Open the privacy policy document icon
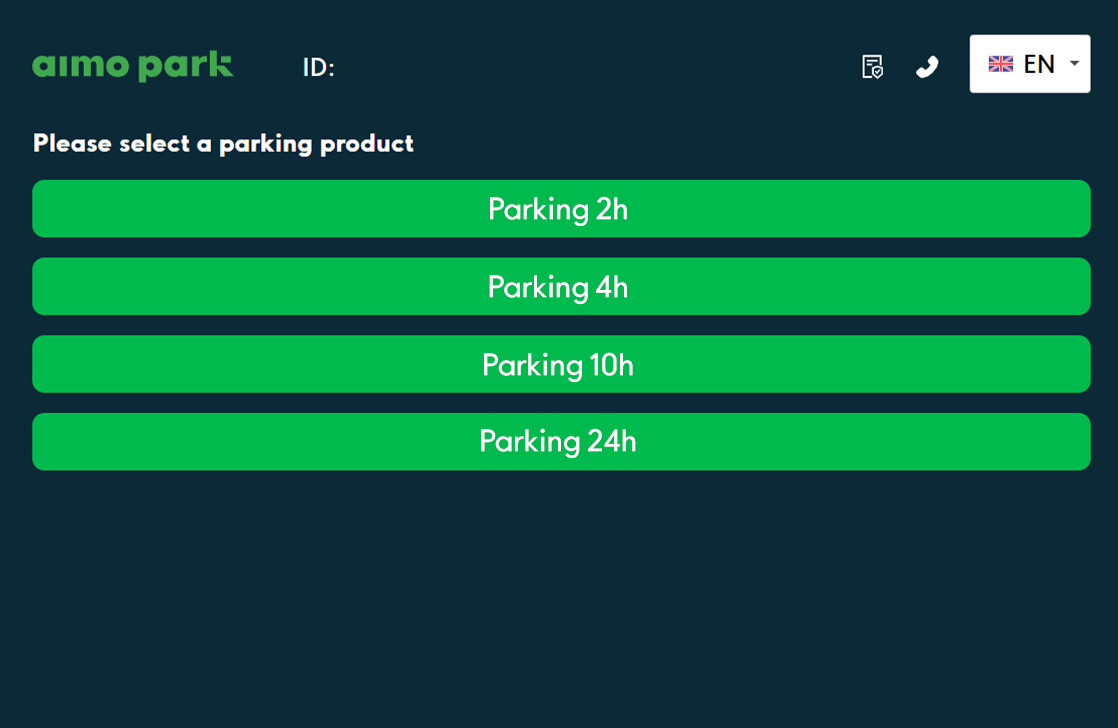 click(x=872, y=67)
